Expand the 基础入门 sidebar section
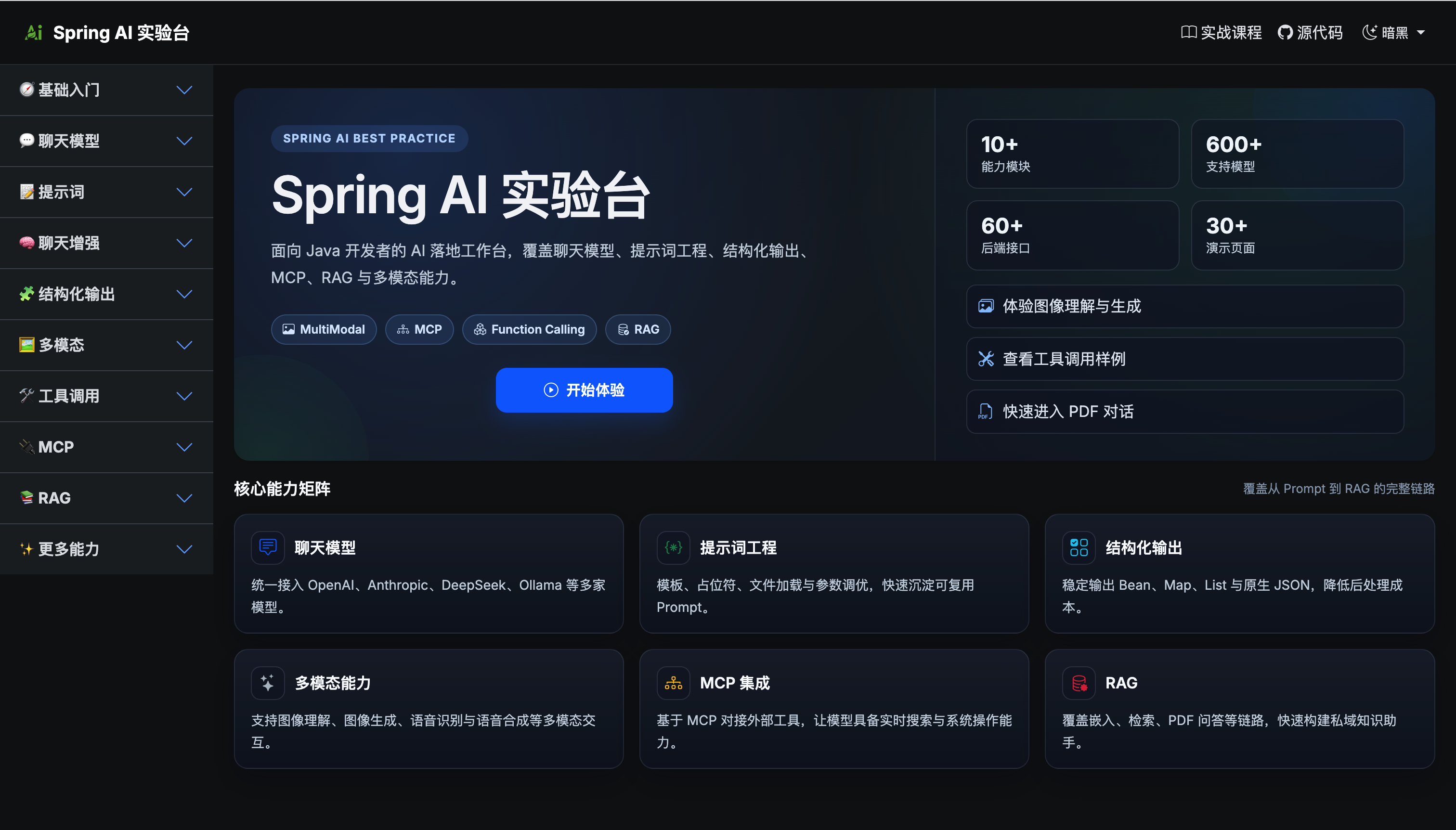 click(x=106, y=90)
